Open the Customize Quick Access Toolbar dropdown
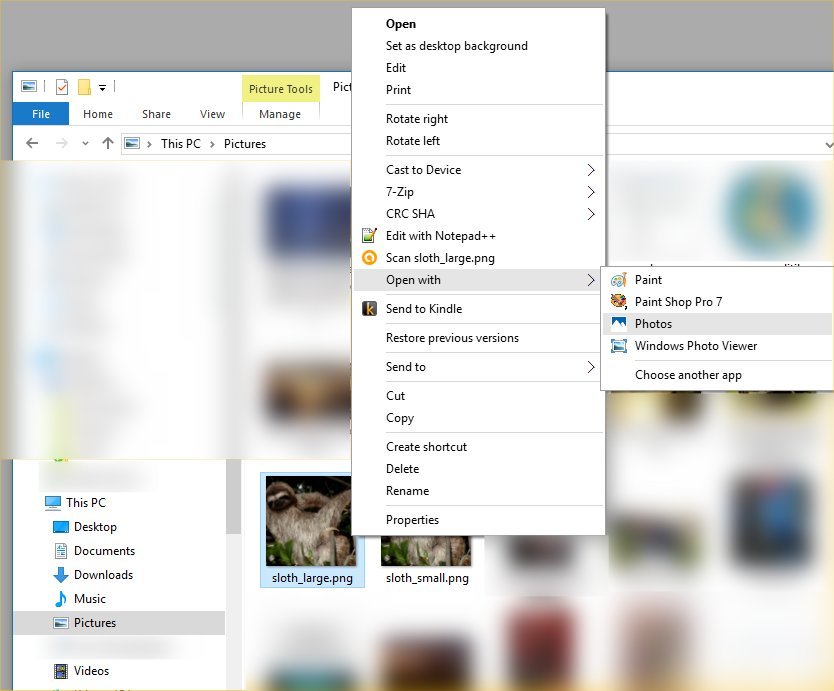Image resolution: width=834 pixels, height=691 pixels. click(x=102, y=88)
